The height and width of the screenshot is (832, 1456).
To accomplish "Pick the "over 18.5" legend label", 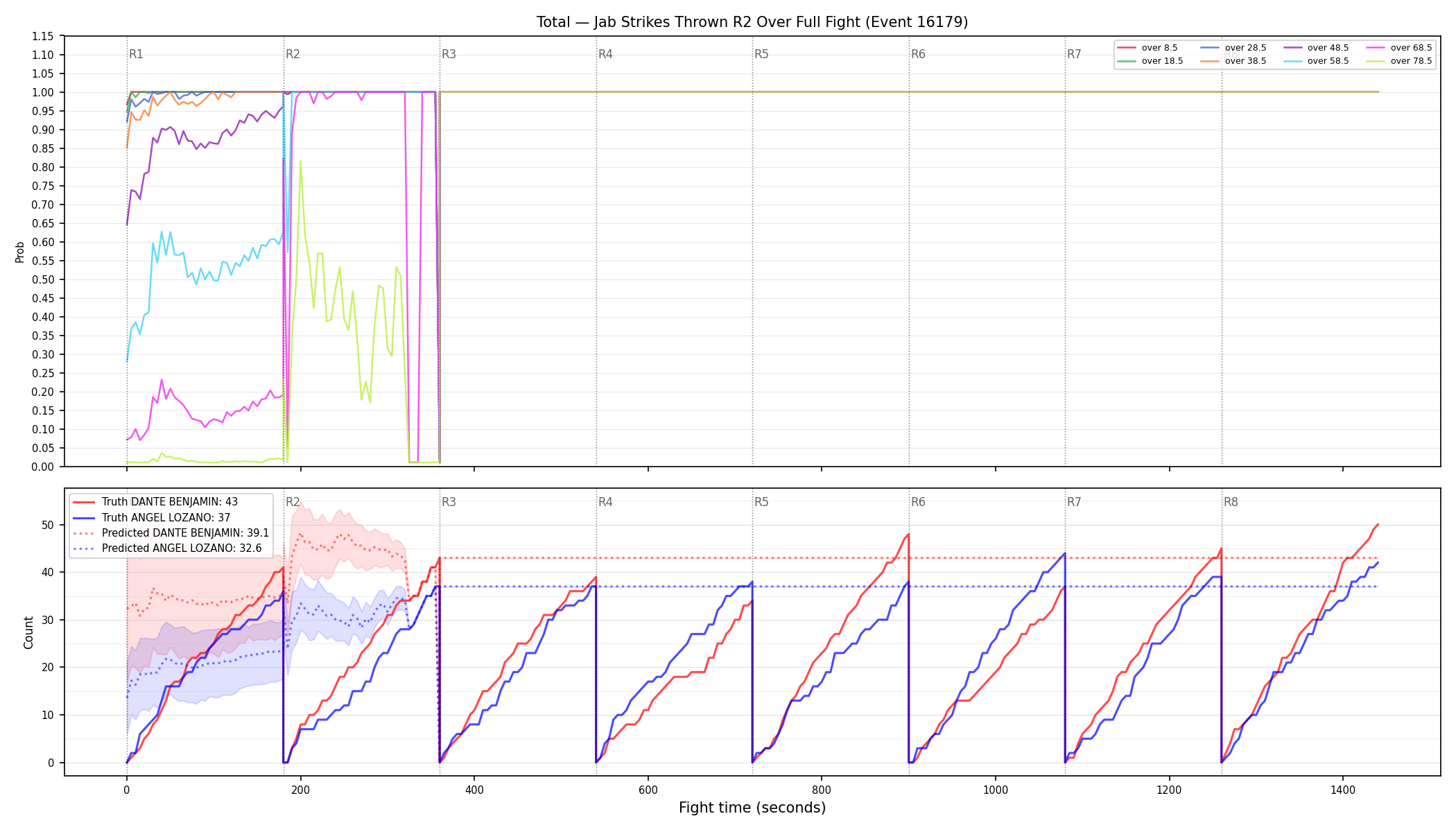I will 1162,61.
